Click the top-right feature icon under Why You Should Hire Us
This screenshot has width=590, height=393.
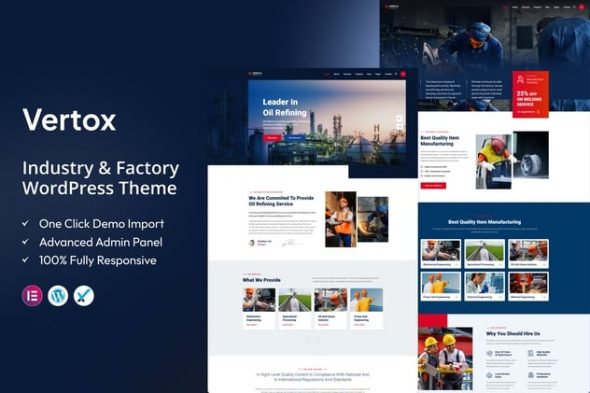pos(531,353)
